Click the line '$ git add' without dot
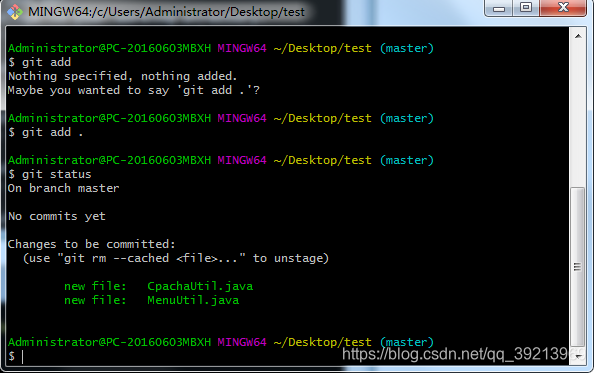 pos(40,62)
